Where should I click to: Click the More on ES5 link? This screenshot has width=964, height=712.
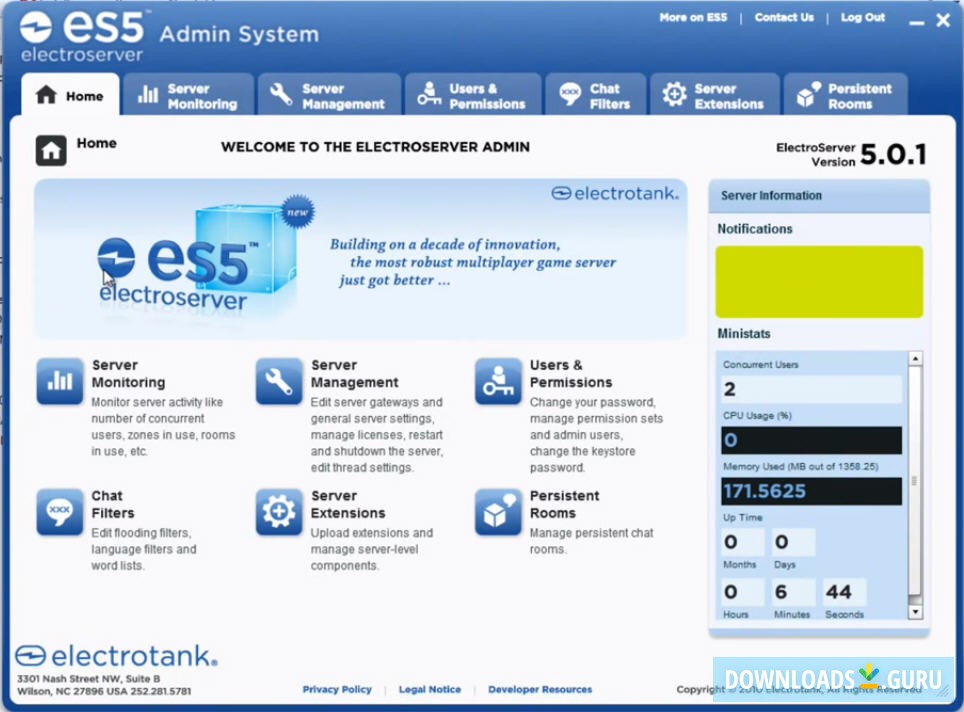693,17
